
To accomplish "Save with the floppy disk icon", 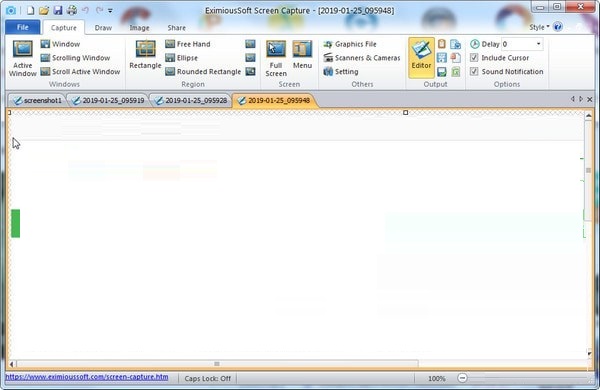I will coord(58,10).
